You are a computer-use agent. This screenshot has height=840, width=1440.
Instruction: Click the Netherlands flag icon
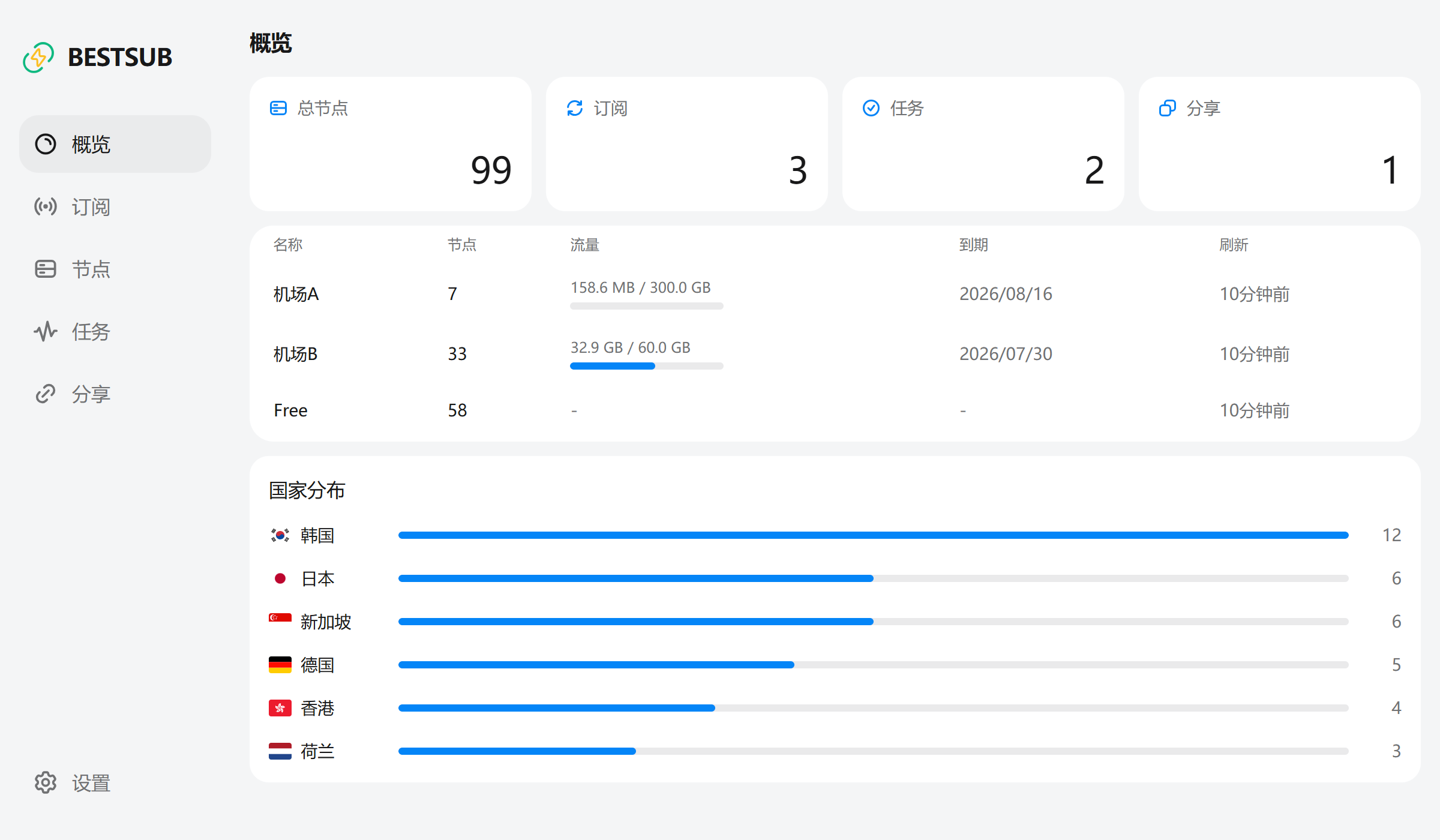coord(280,751)
